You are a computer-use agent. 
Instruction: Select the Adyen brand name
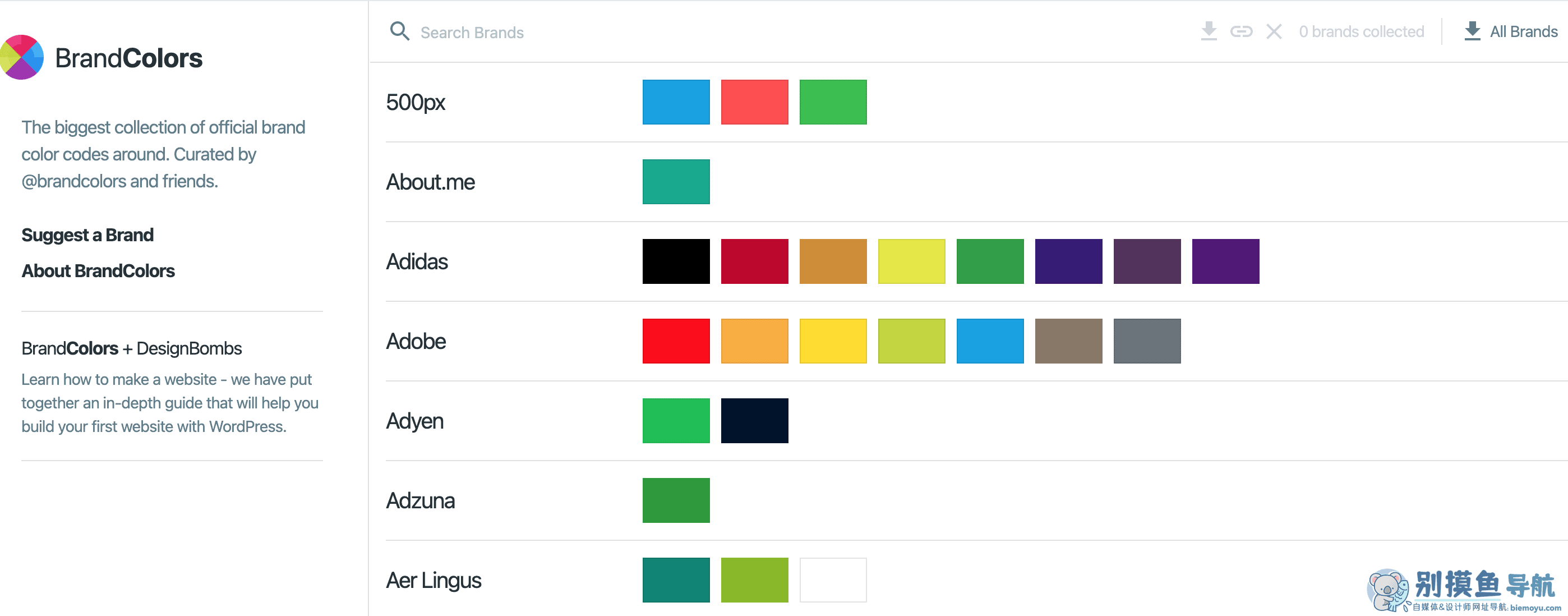[414, 421]
